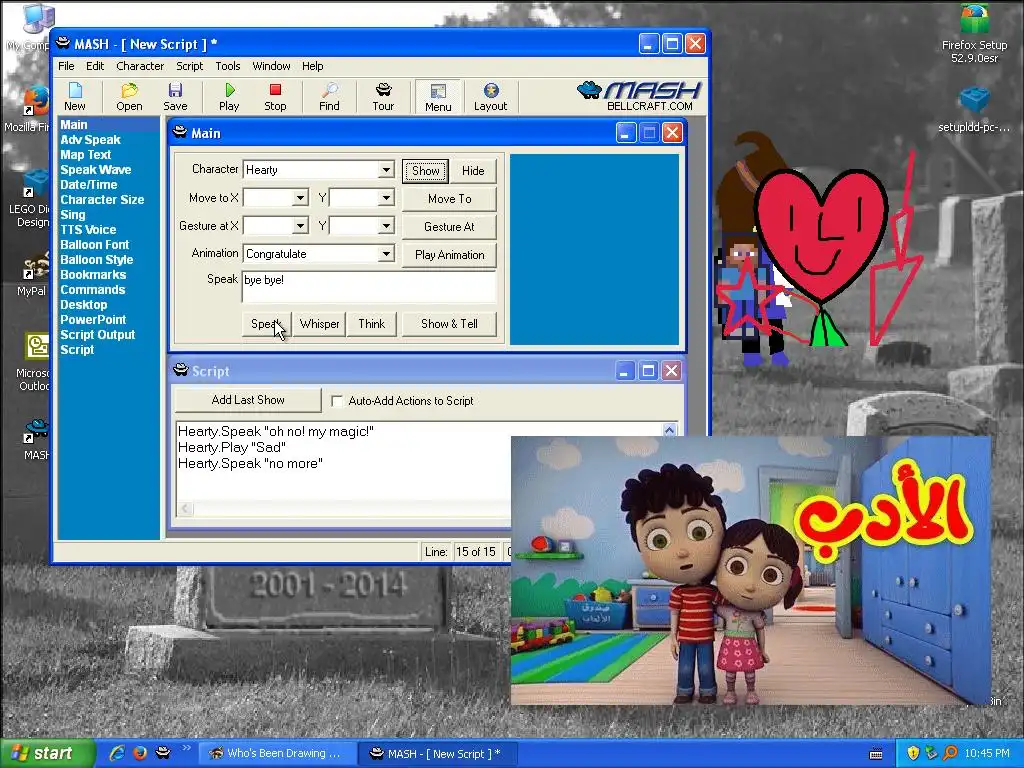
Task: Click the Hide character button
Action: 473,171
